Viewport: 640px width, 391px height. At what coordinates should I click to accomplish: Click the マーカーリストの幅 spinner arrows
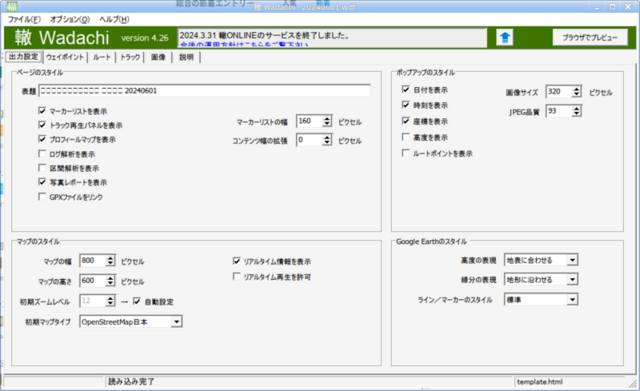(x=327, y=121)
